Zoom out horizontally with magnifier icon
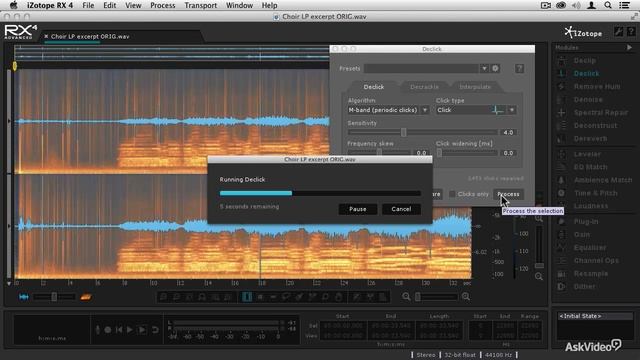 [406, 297]
